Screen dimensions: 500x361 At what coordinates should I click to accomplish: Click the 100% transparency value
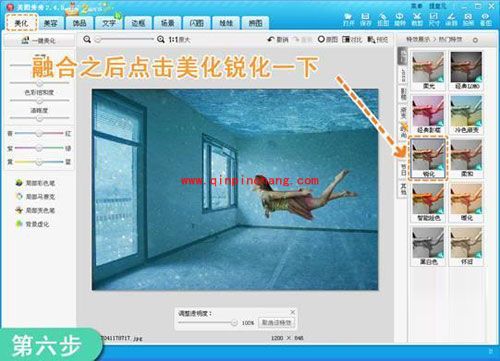248,323
